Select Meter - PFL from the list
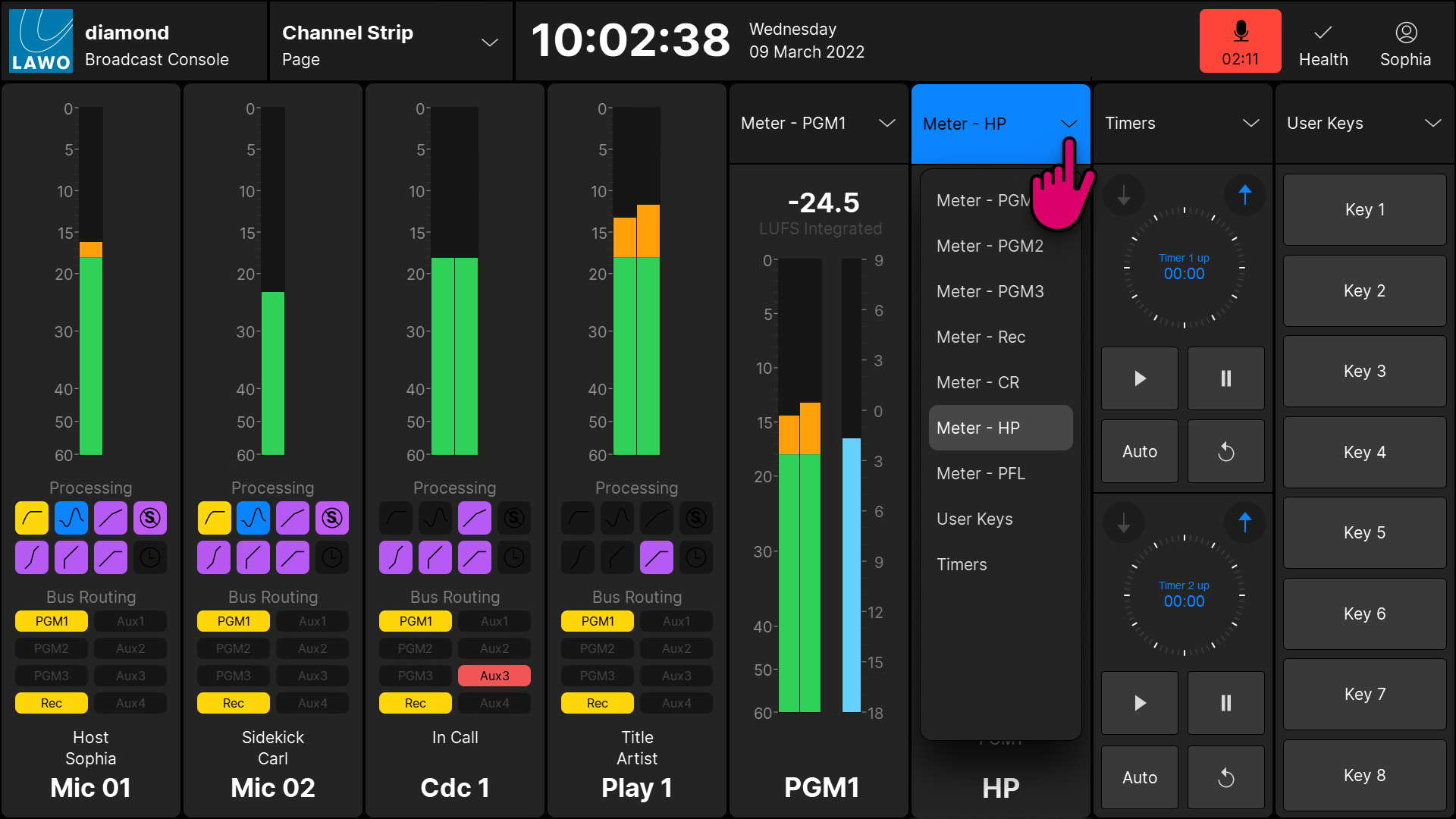1456x819 pixels. [x=981, y=473]
